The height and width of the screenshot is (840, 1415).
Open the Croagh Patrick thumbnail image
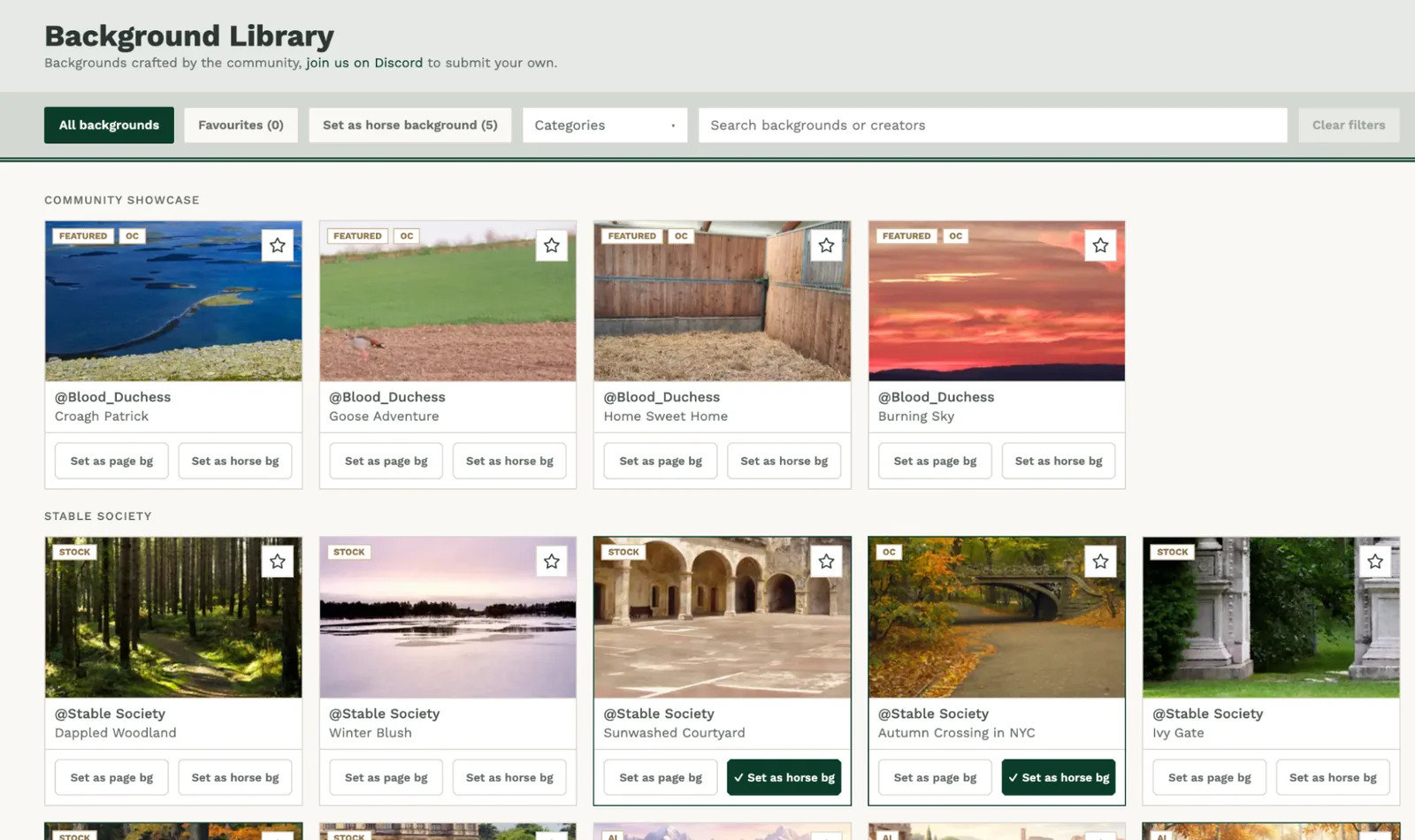173,302
